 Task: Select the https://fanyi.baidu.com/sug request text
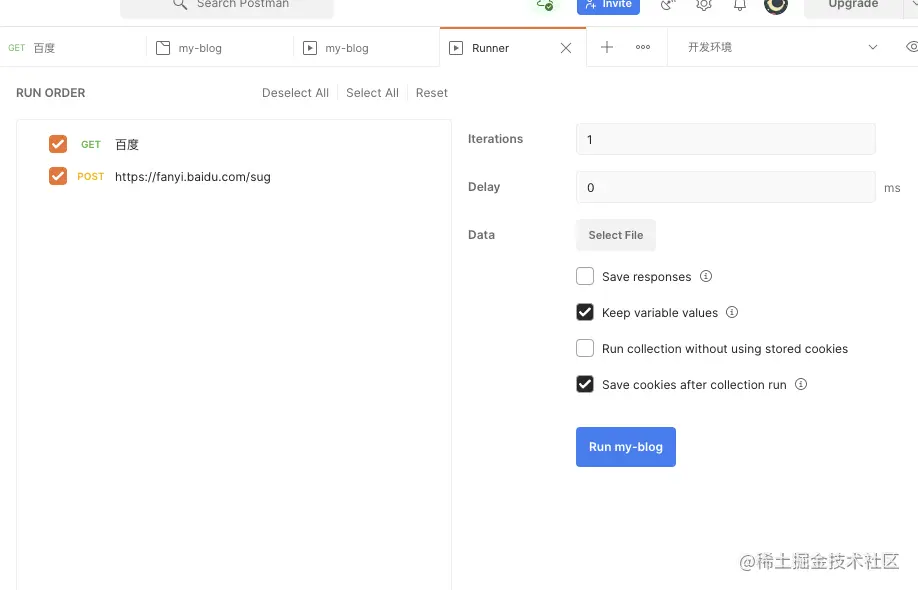pyautogui.click(x=193, y=177)
